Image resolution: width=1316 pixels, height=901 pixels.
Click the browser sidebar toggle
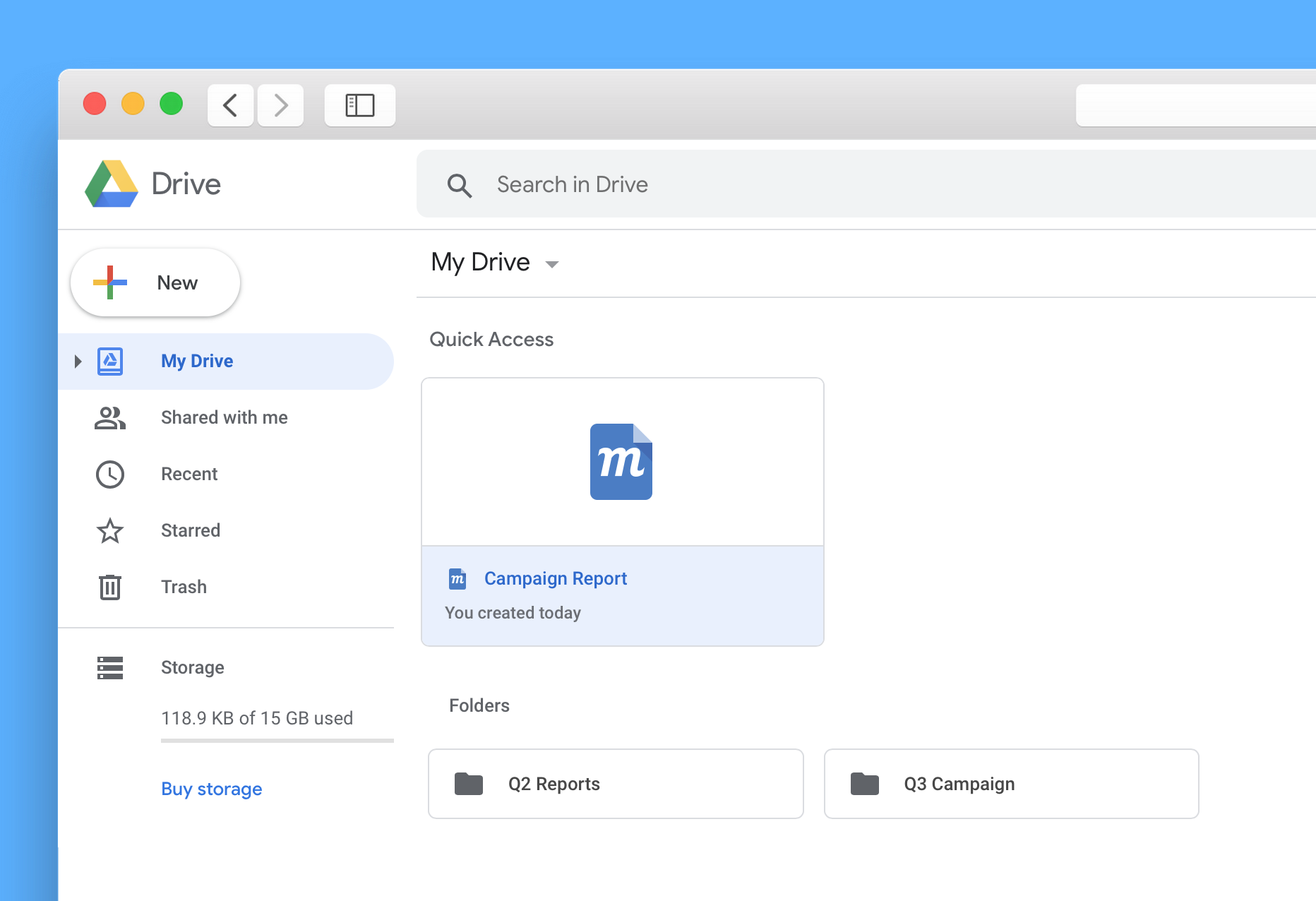[359, 105]
